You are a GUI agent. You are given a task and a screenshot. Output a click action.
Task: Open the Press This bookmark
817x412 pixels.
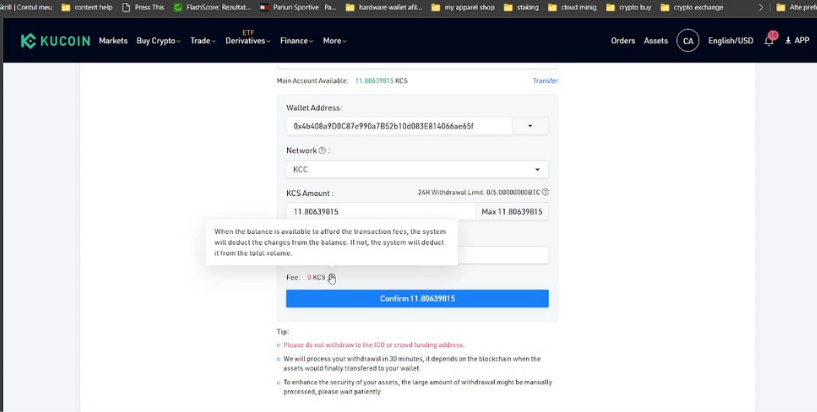pyautogui.click(x=143, y=7)
